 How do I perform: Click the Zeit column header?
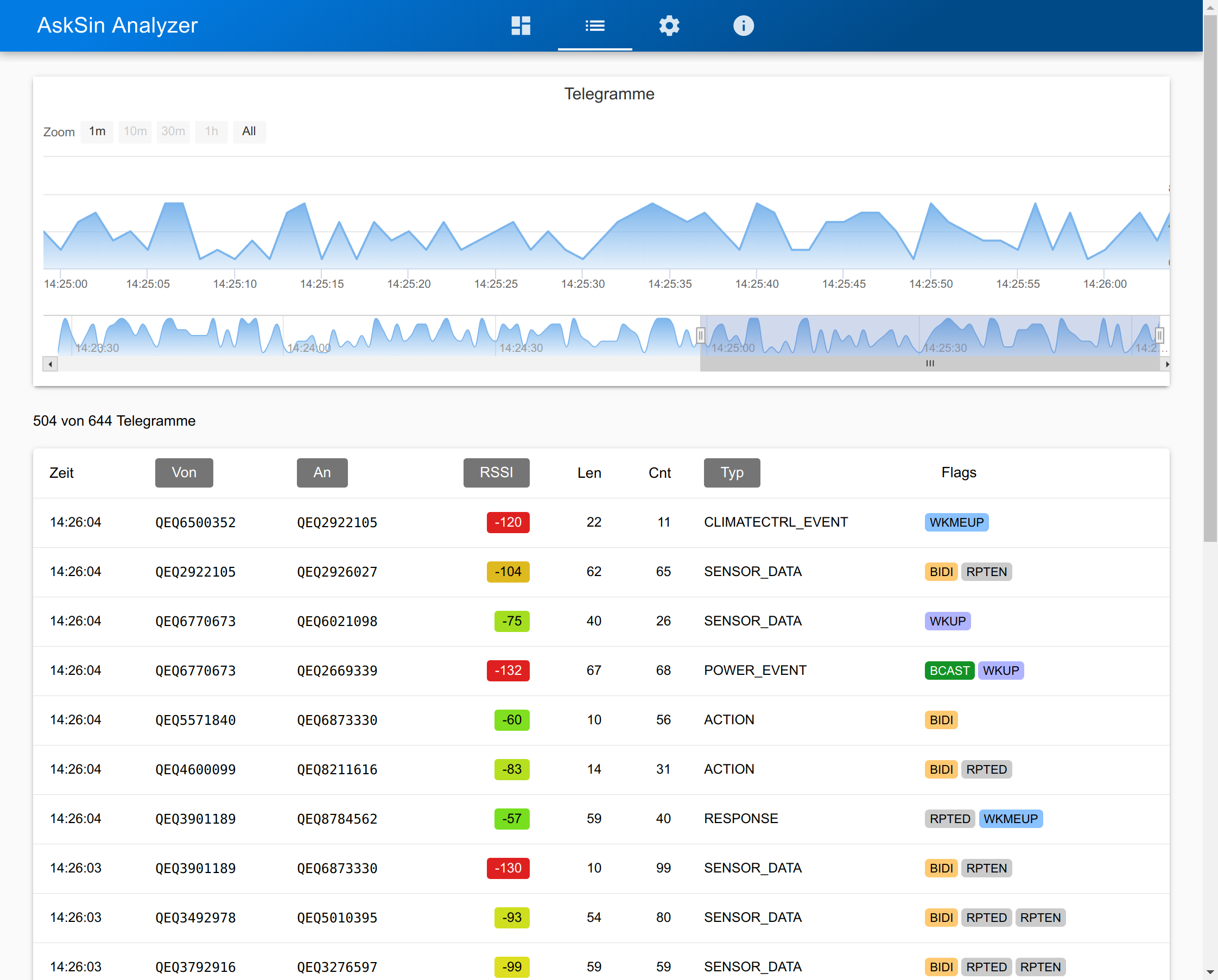61,472
